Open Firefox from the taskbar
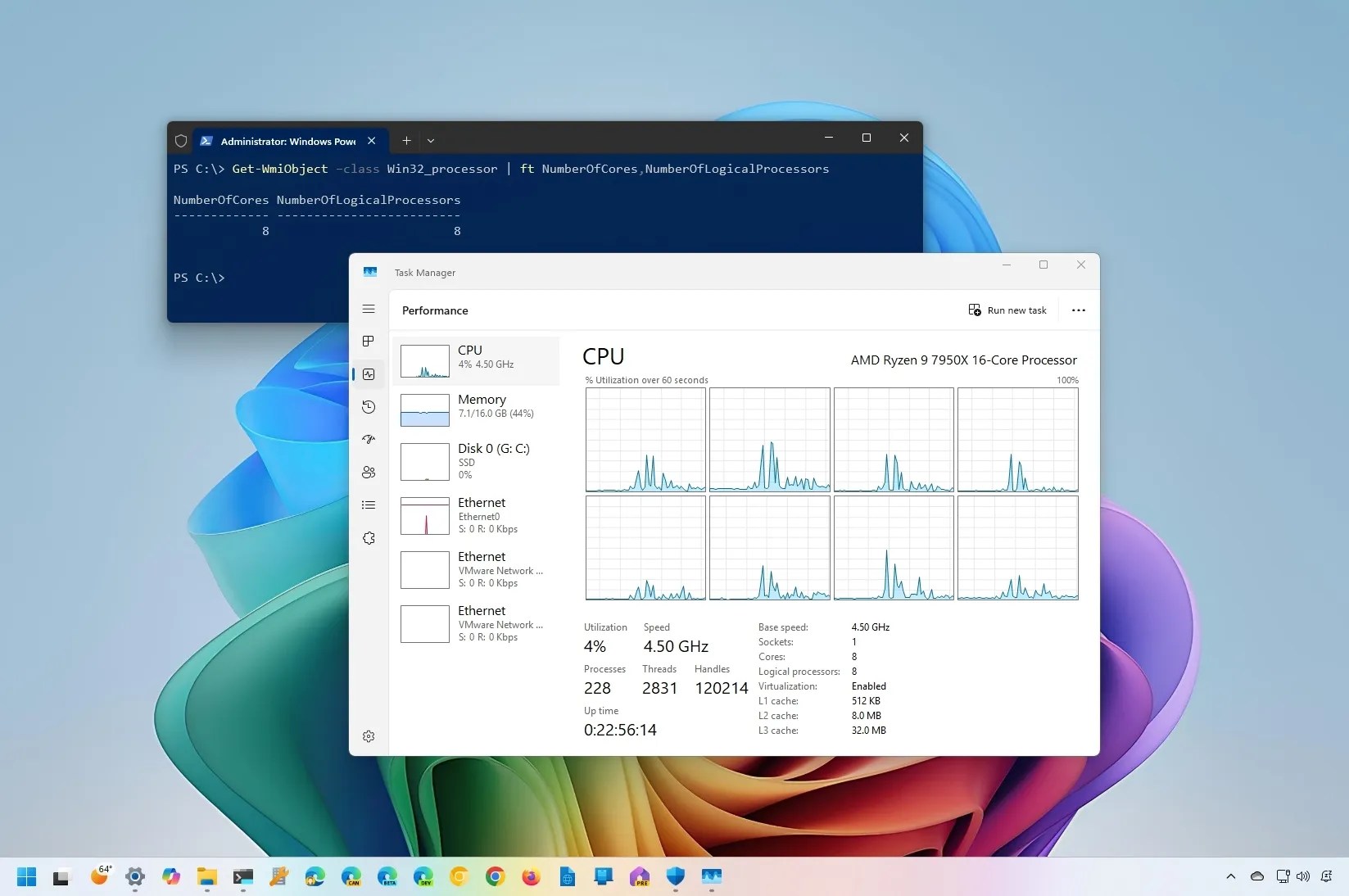Viewport: 1349px width, 896px height. click(530, 877)
